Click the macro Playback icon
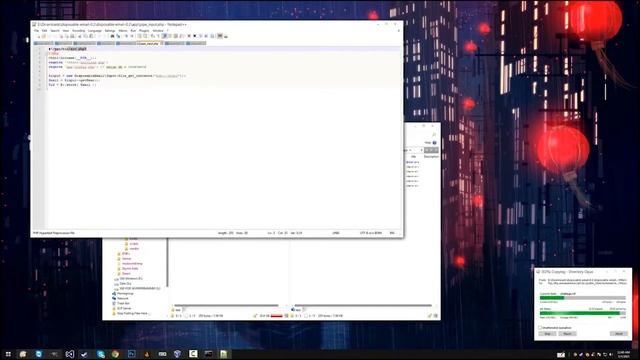The width and height of the screenshot is (640, 360). pyautogui.click(x=200, y=36)
